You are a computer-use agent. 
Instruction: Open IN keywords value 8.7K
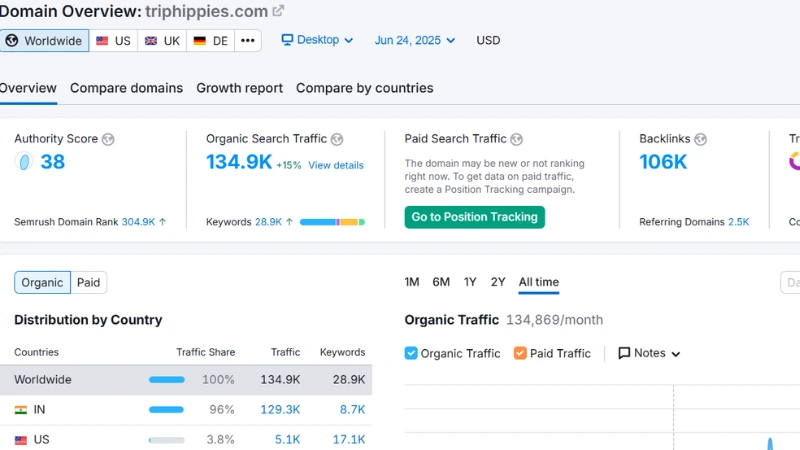click(x=352, y=410)
